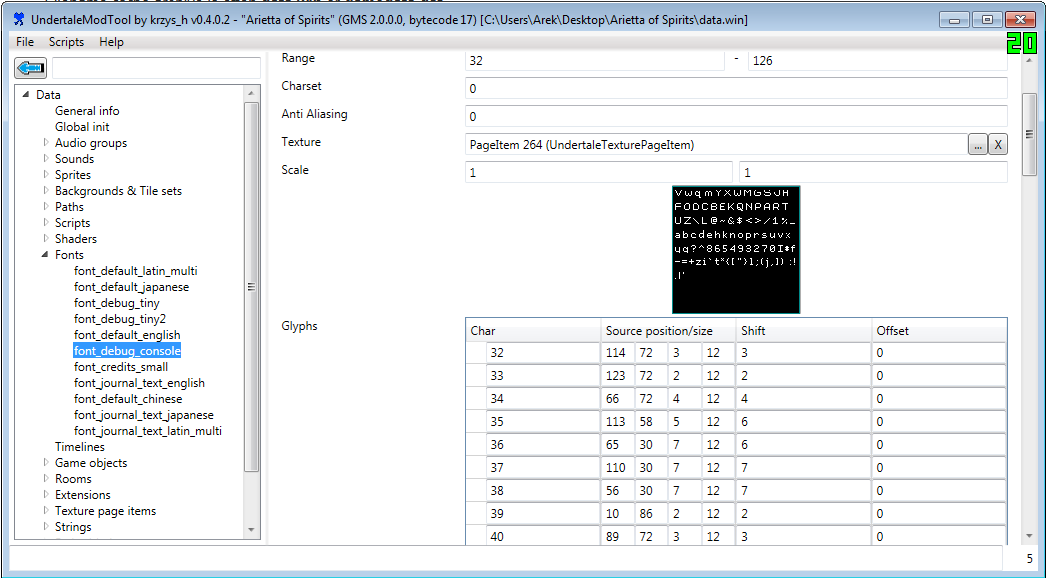Select font_default_japanese in the tree
This screenshot has height=578, width=1048.
click(x=131, y=287)
